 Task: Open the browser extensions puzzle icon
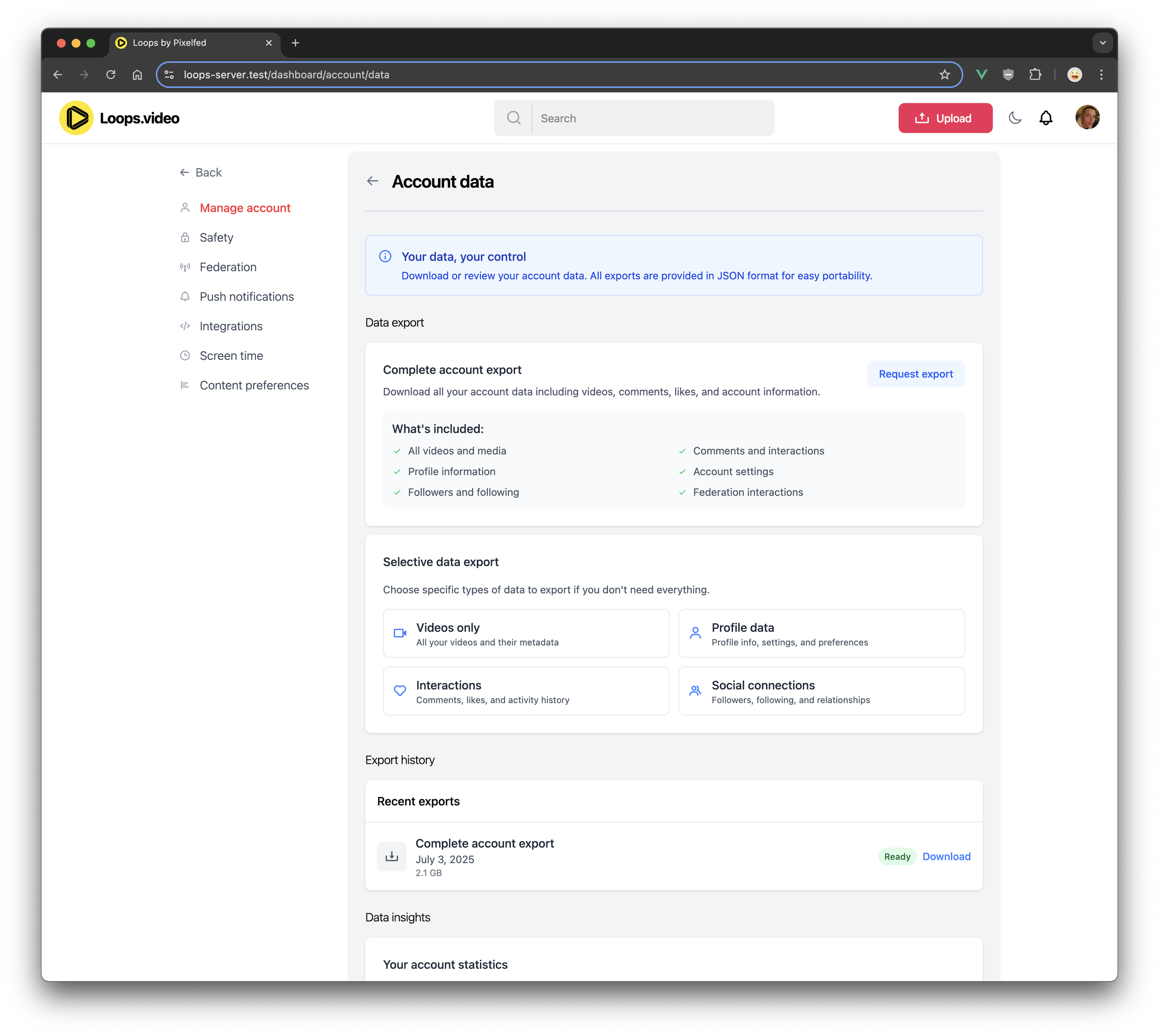point(1035,75)
